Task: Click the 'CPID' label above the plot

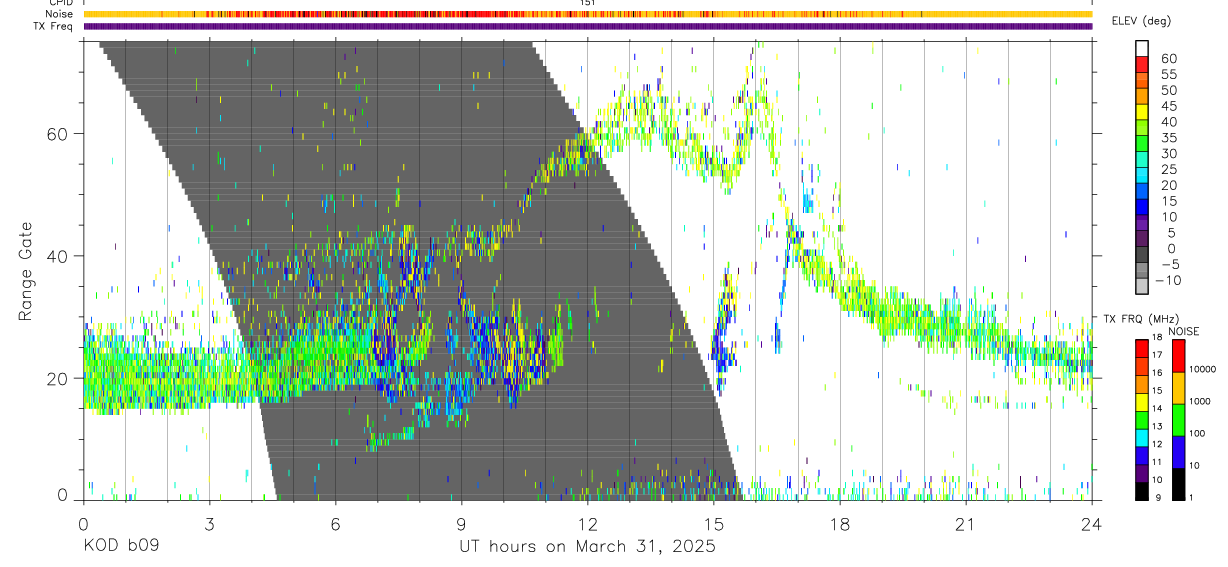Action: (x=59, y=3)
